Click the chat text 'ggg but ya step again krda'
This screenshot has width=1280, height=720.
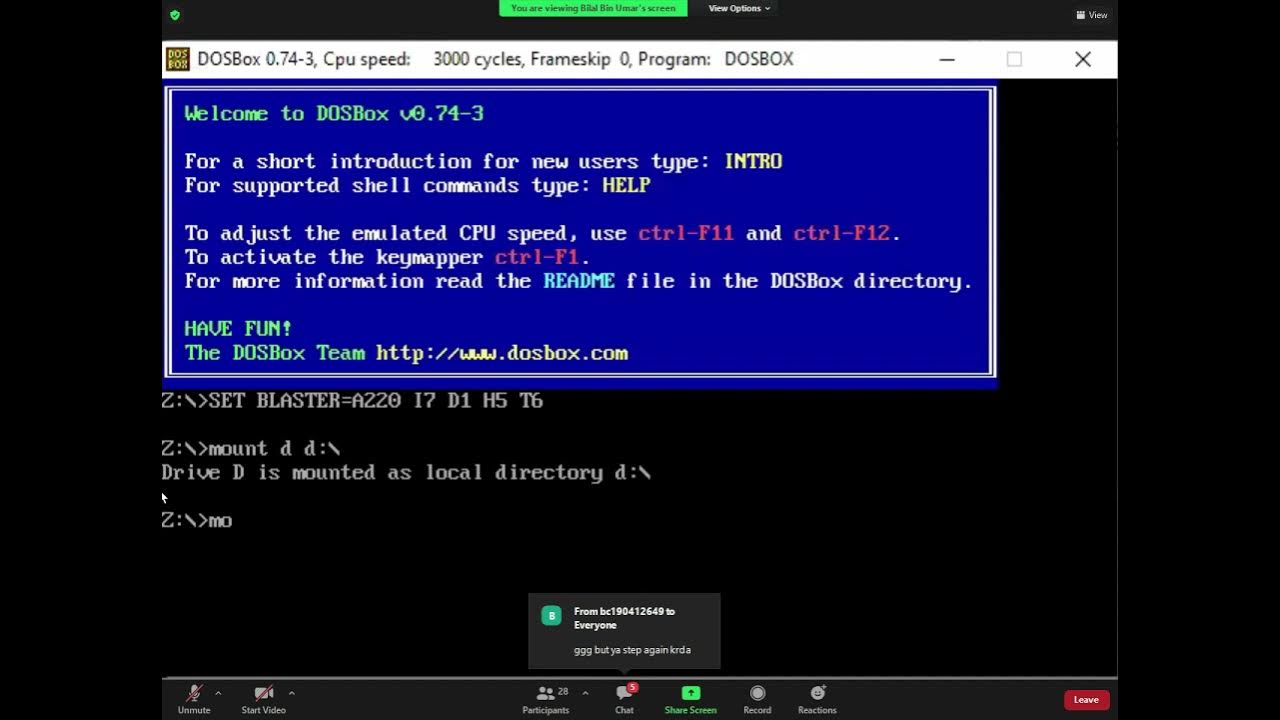pyautogui.click(x=632, y=650)
